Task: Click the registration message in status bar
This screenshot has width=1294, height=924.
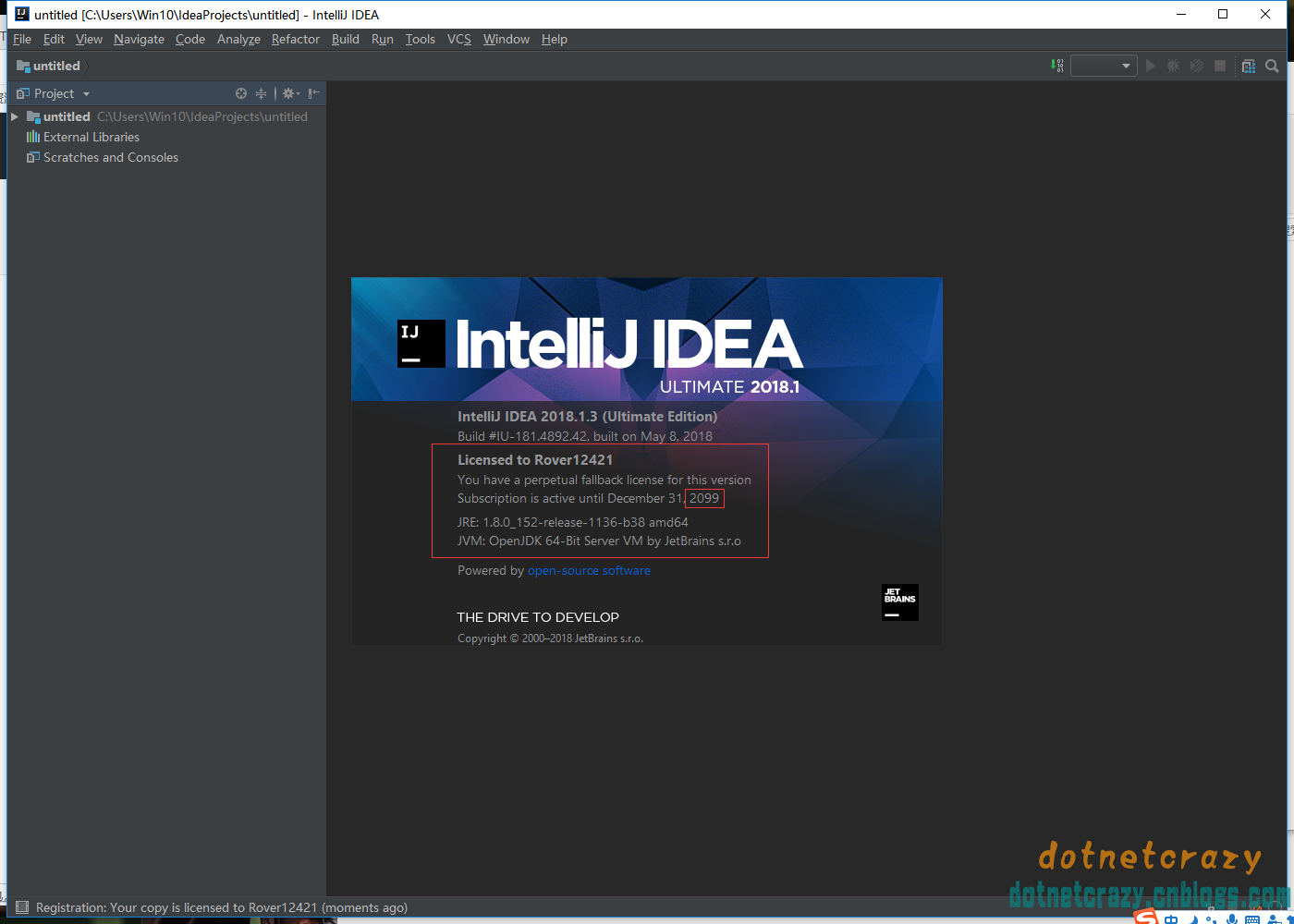Action: click(222, 907)
